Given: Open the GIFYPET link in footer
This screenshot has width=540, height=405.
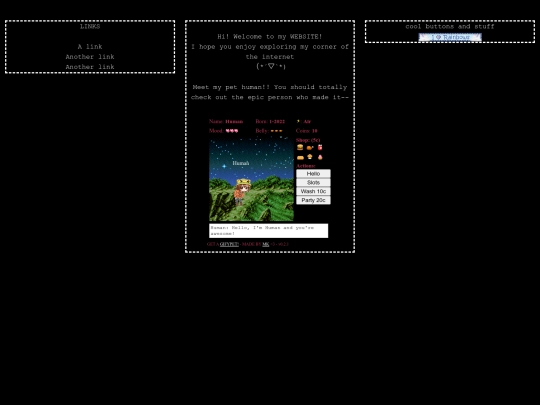Looking at the screenshot, I should coord(229,244).
